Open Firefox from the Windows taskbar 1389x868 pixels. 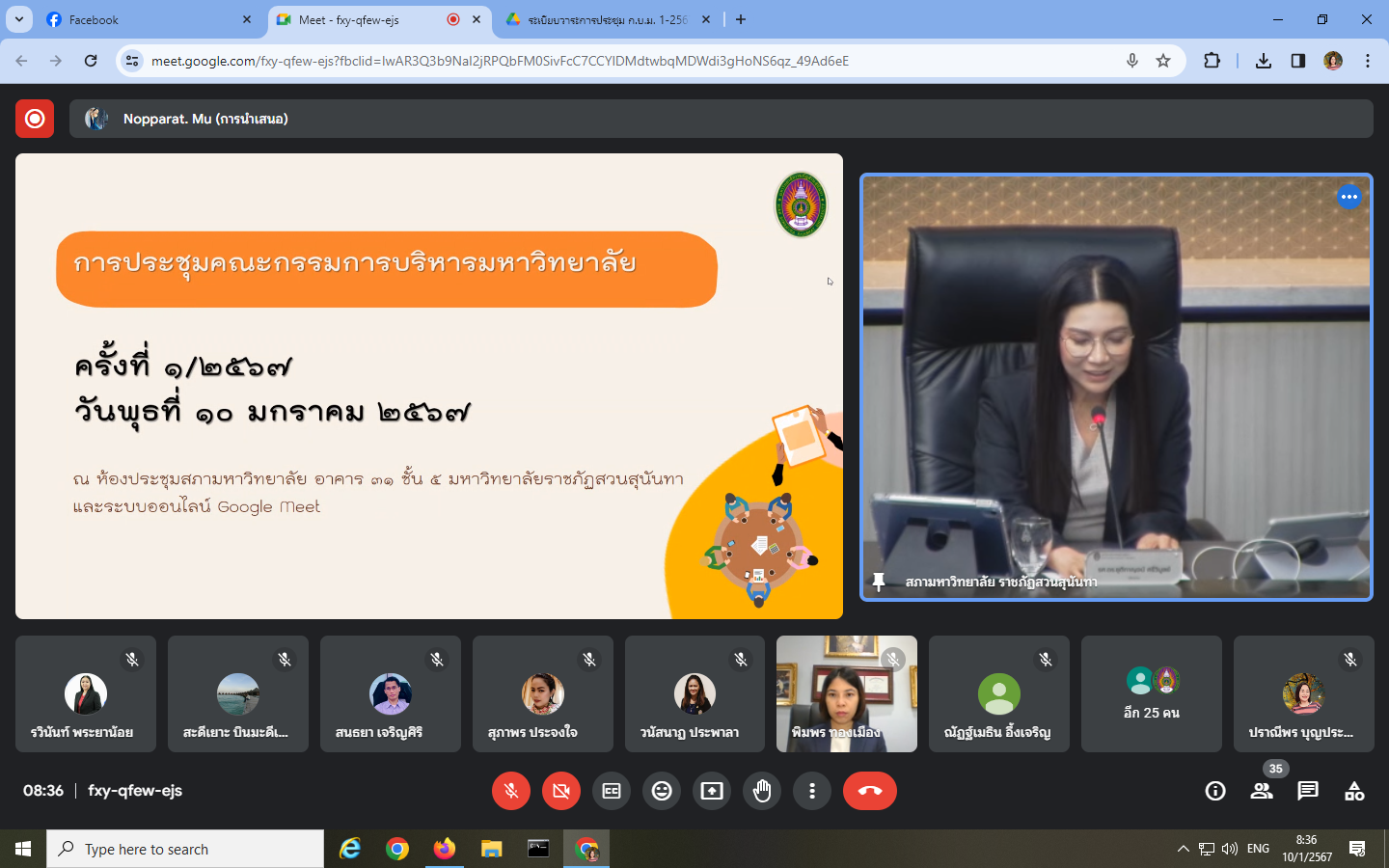coord(444,849)
